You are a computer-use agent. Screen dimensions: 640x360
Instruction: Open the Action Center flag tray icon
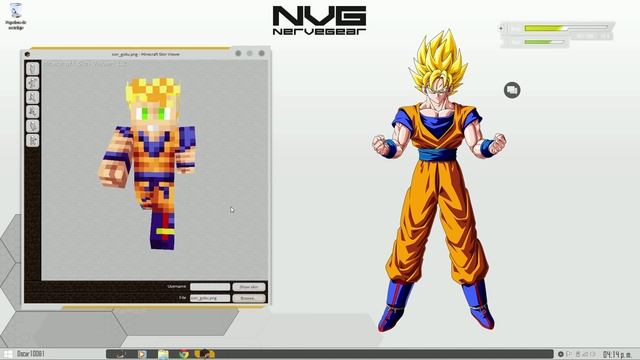pyautogui.click(x=569, y=354)
